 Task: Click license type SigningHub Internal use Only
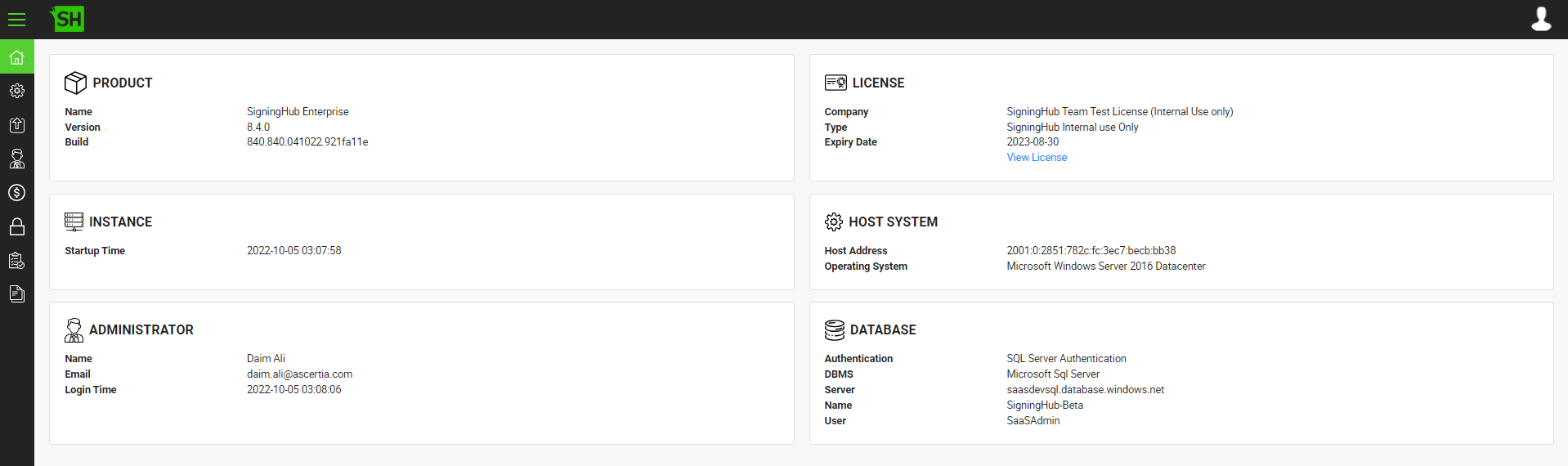click(x=1073, y=128)
